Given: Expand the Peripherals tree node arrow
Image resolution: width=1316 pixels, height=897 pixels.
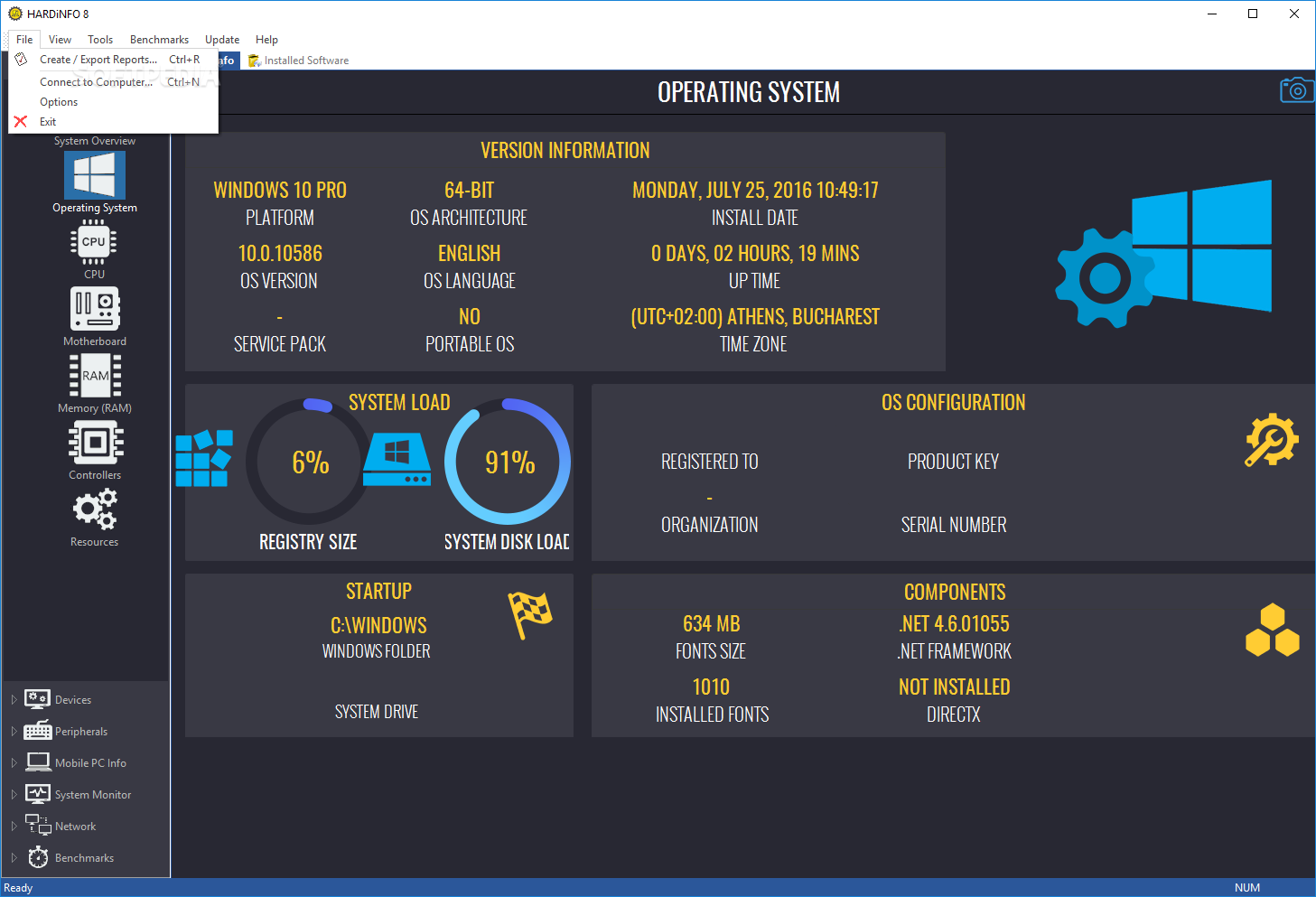Looking at the screenshot, I should [x=14, y=732].
